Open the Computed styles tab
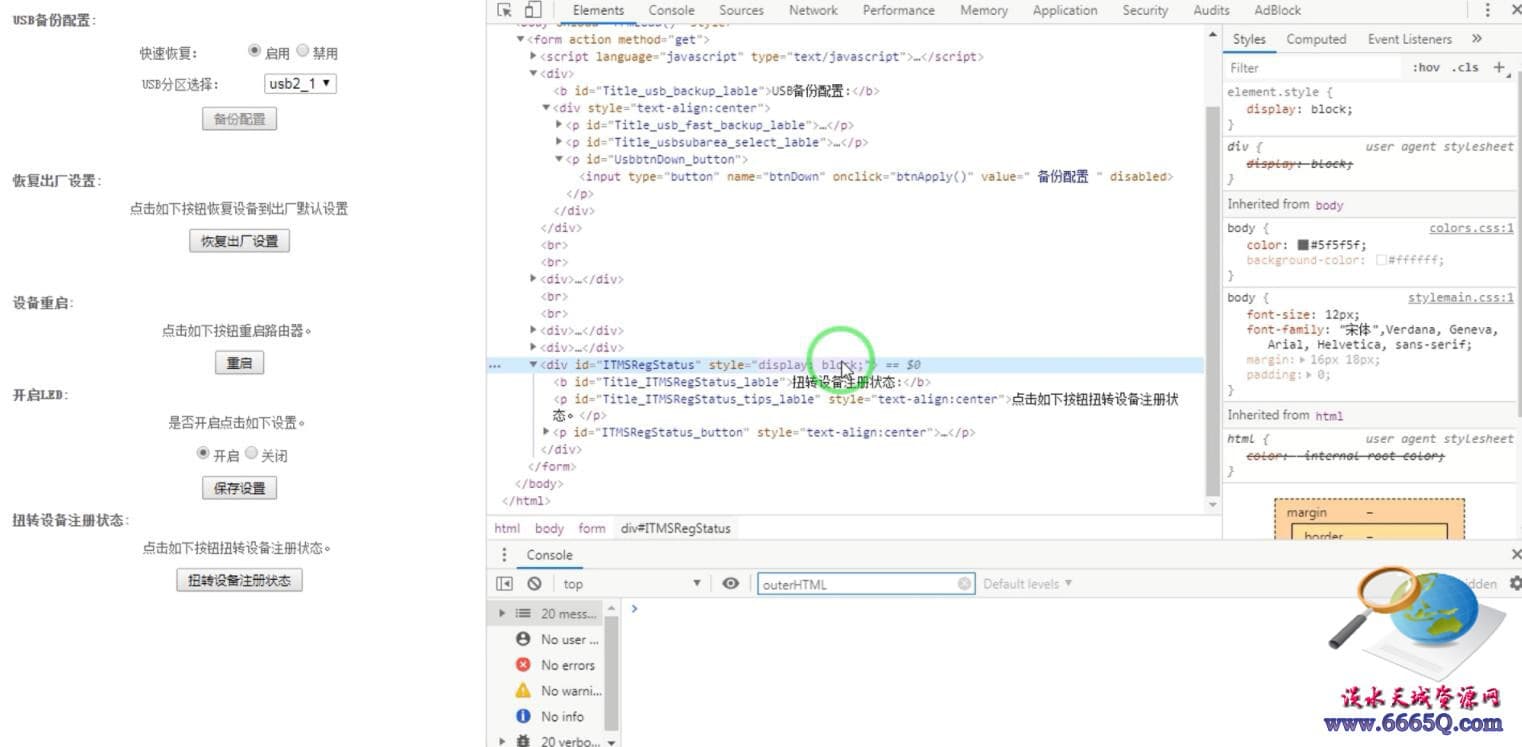Image resolution: width=1522 pixels, height=747 pixels. (x=1316, y=39)
